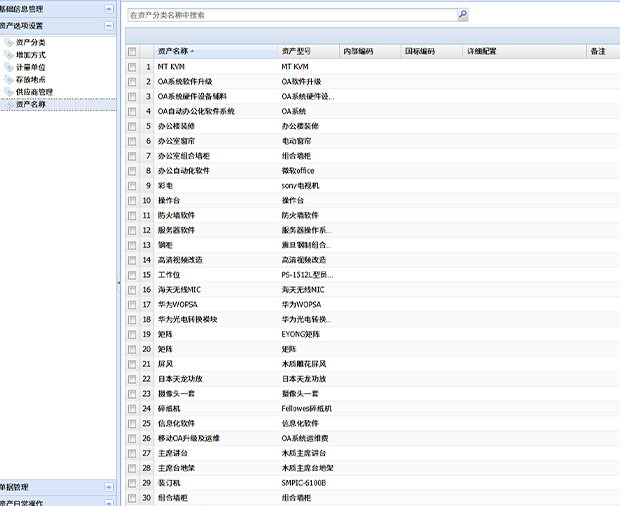
Task: Check the 防火墙软件 row checkbox
Action: click(132, 215)
